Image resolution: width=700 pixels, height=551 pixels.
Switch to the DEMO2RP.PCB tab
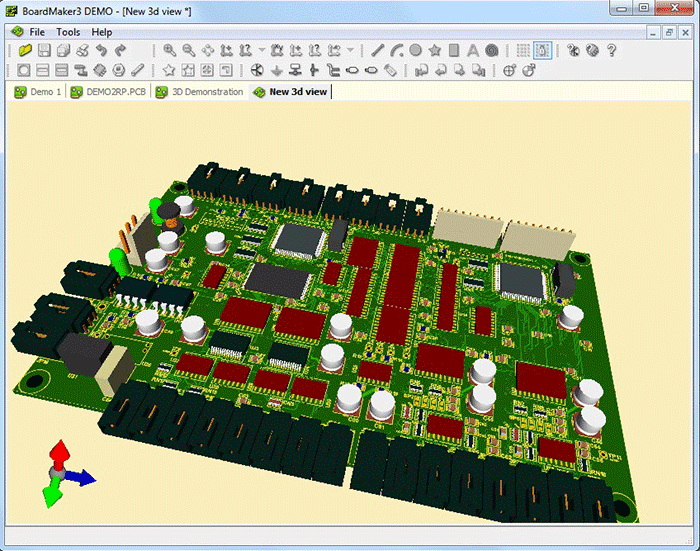tap(108, 92)
